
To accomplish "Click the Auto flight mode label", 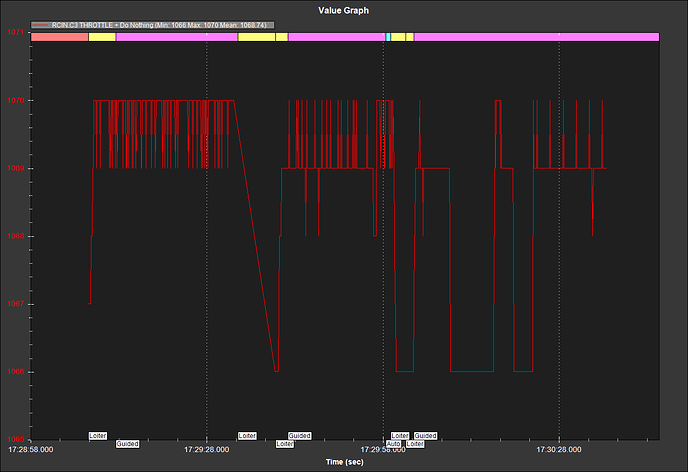I will tap(393, 443).
